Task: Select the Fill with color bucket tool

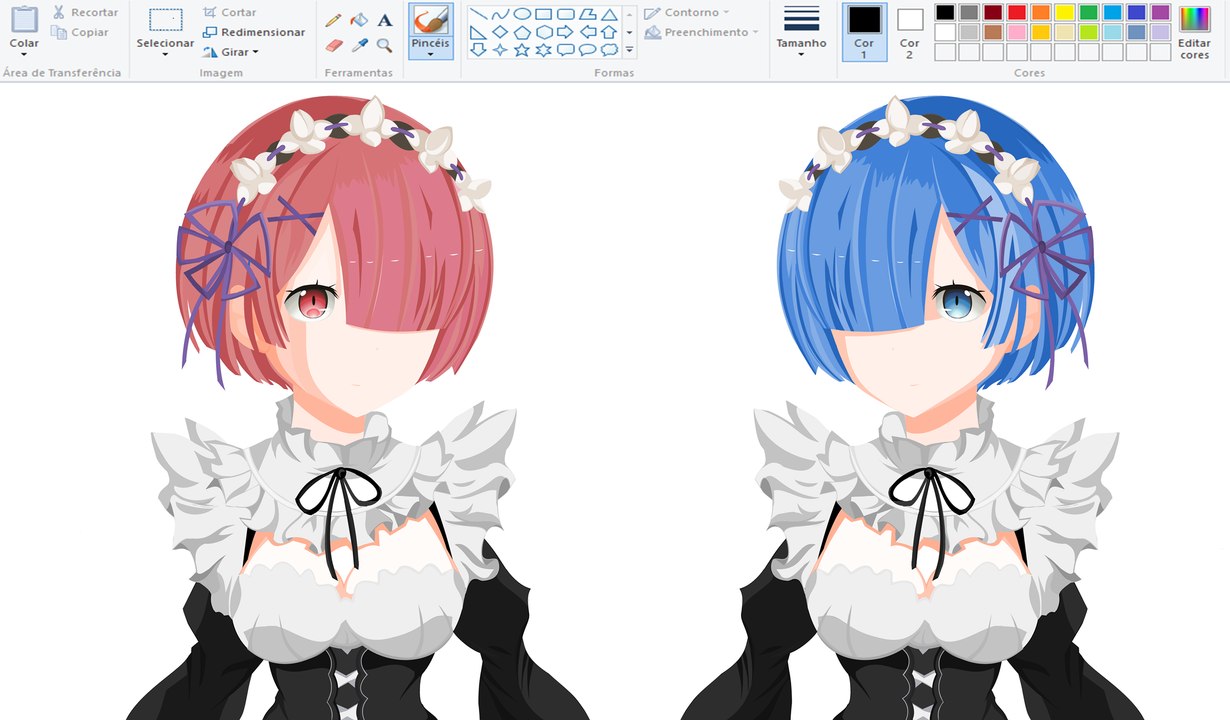Action: click(359, 20)
